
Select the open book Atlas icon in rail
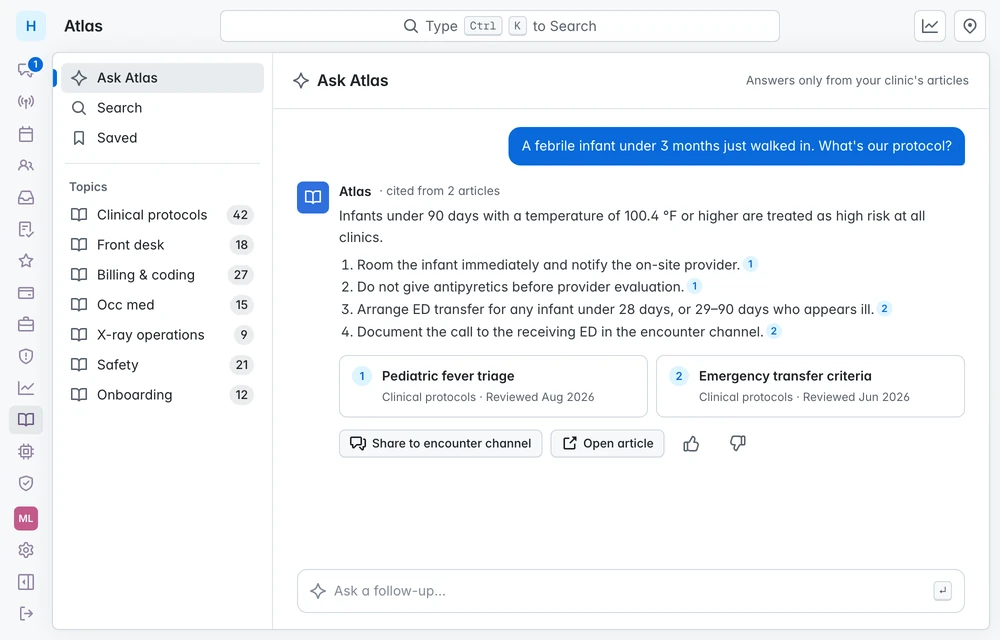(26, 419)
